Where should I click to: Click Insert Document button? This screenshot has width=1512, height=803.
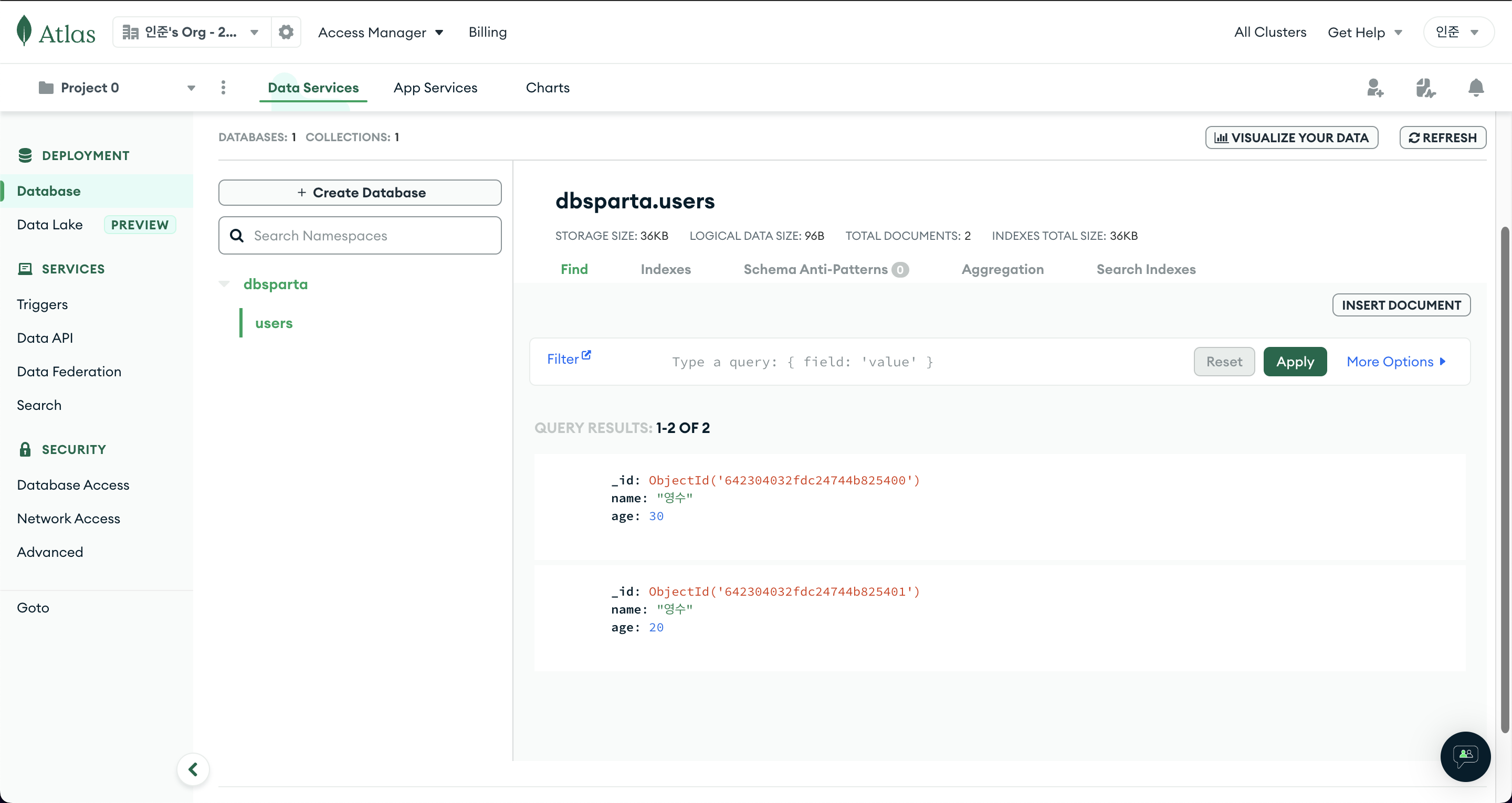point(1401,304)
